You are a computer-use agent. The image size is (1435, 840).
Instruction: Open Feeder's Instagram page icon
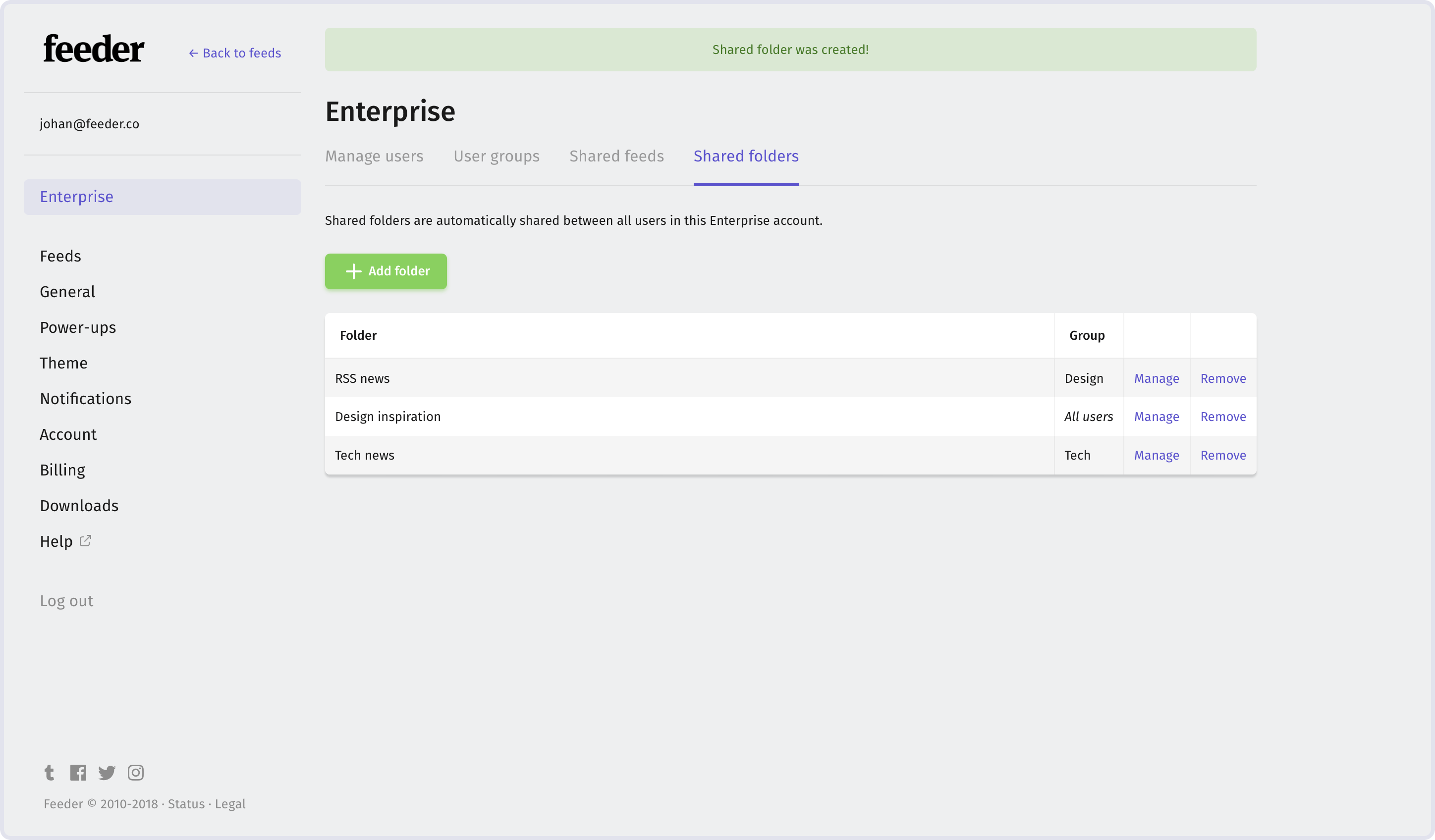pos(136,772)
